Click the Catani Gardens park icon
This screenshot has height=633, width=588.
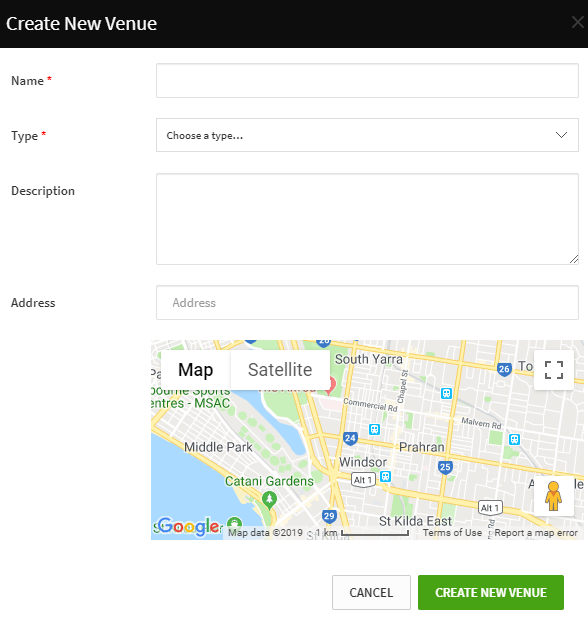(x=269, y=499)
